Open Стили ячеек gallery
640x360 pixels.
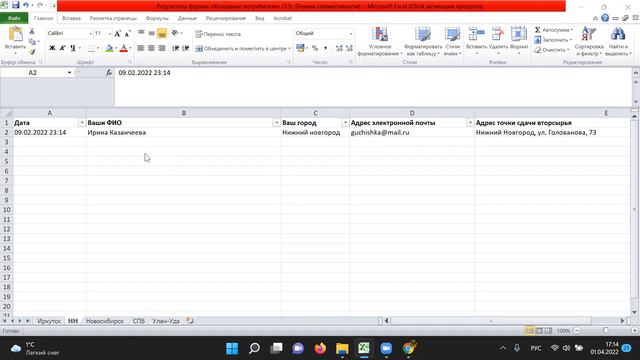[452, 41]
